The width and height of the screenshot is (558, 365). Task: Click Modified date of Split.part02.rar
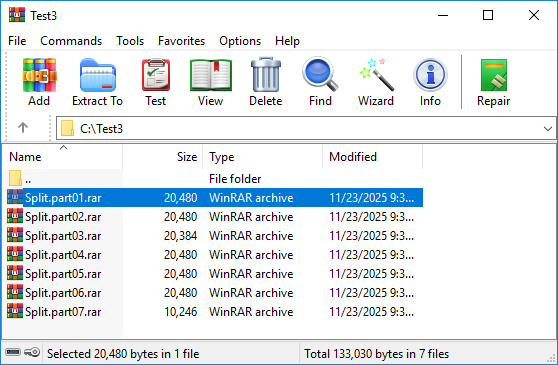click(x=372, y=217)
